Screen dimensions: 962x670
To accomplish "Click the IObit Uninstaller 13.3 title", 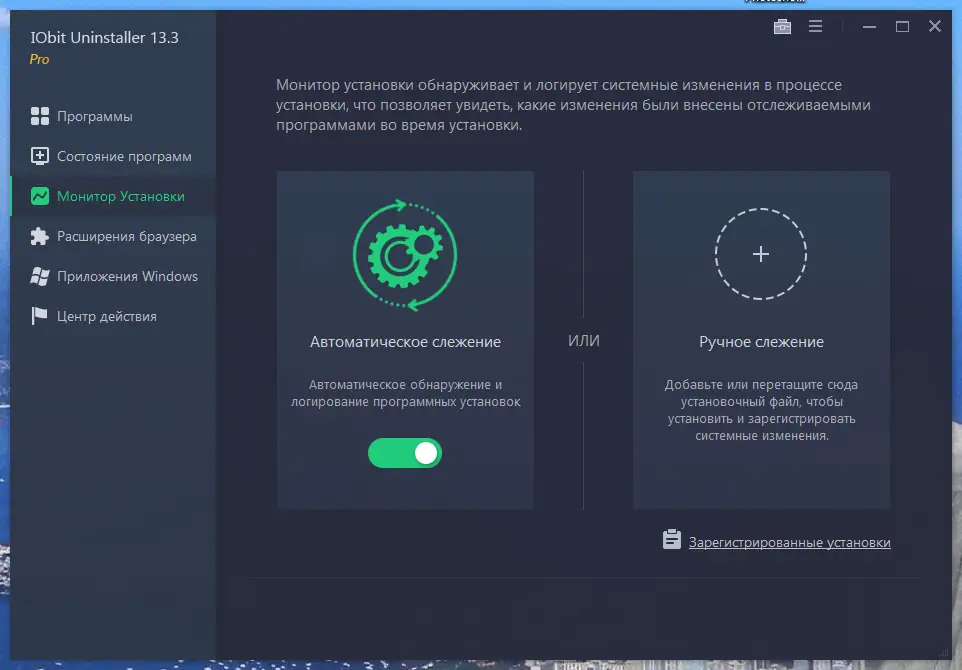I will [104, 37].
